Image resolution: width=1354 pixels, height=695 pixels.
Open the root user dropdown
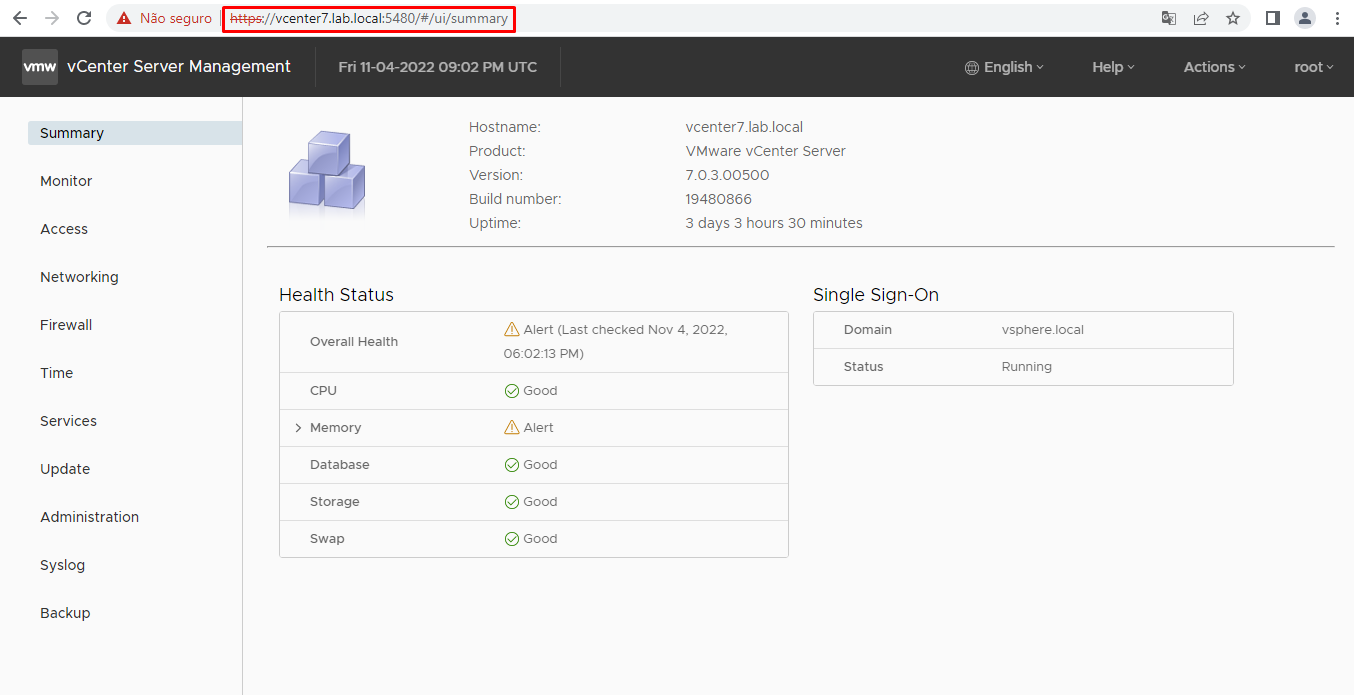pos(1314,67)
